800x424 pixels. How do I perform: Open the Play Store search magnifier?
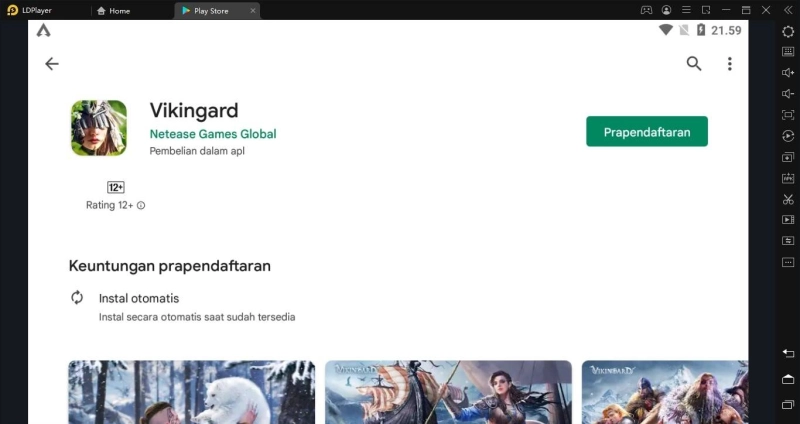[694, 64]
